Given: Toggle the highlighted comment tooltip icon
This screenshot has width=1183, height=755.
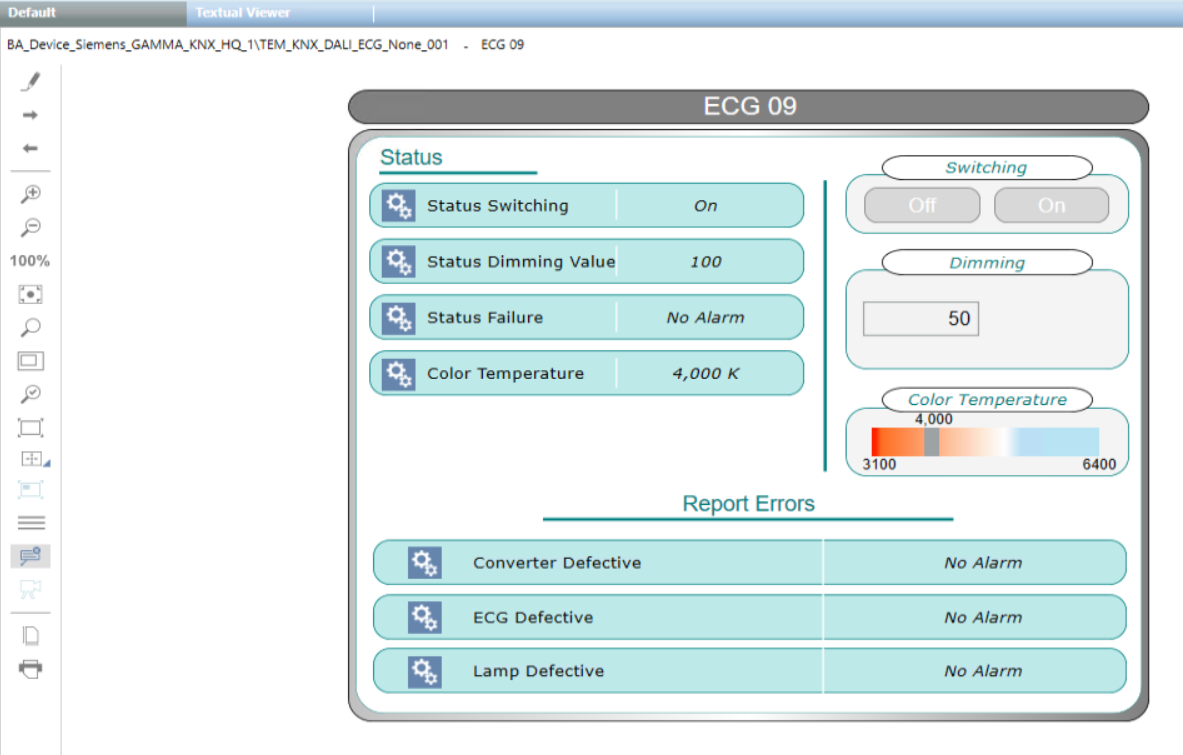Looking at the screenshot, I should pos(30,556).
